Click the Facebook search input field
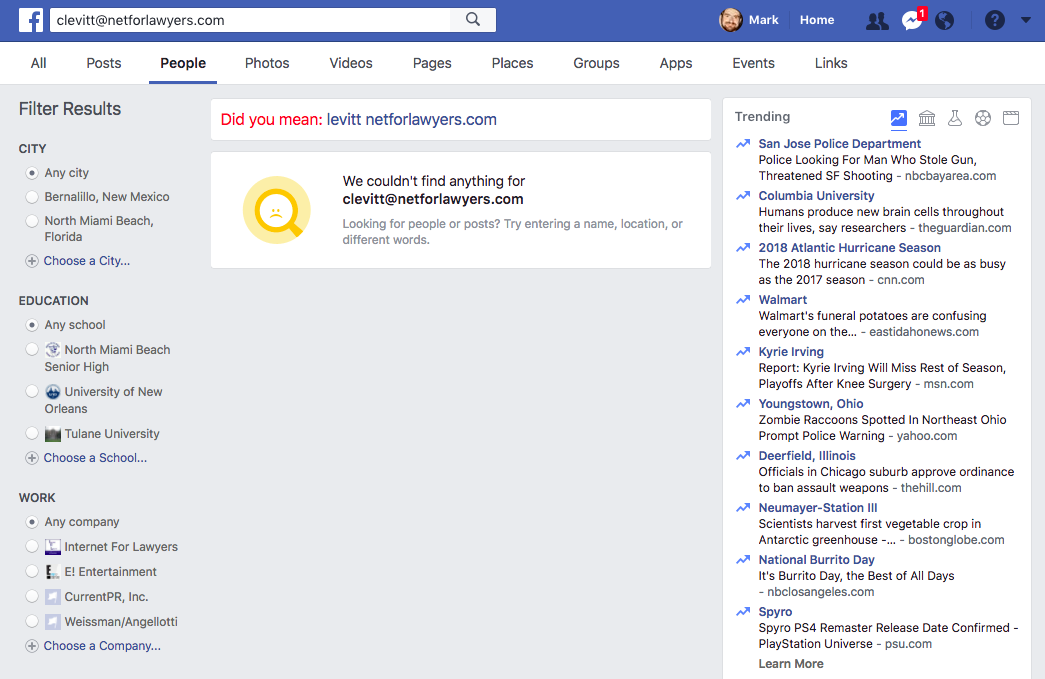The height and width of the screenshot is (679, 1045). [251, 20]
